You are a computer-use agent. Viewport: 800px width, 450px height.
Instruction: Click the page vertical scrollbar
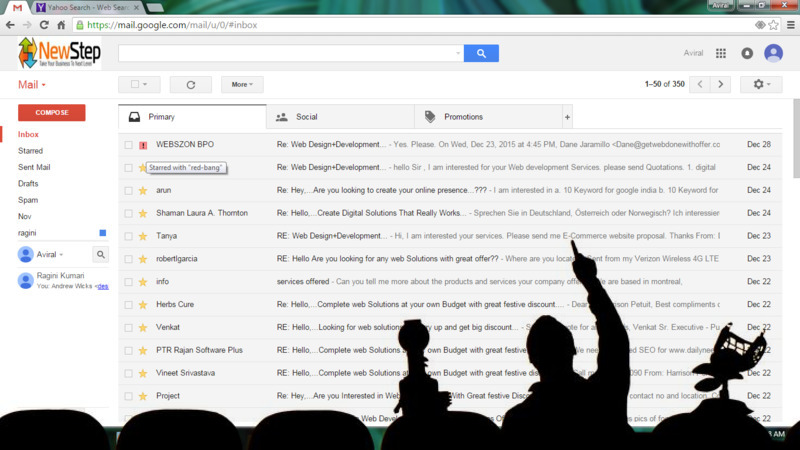pyautogui.click(x=796, y=138)
